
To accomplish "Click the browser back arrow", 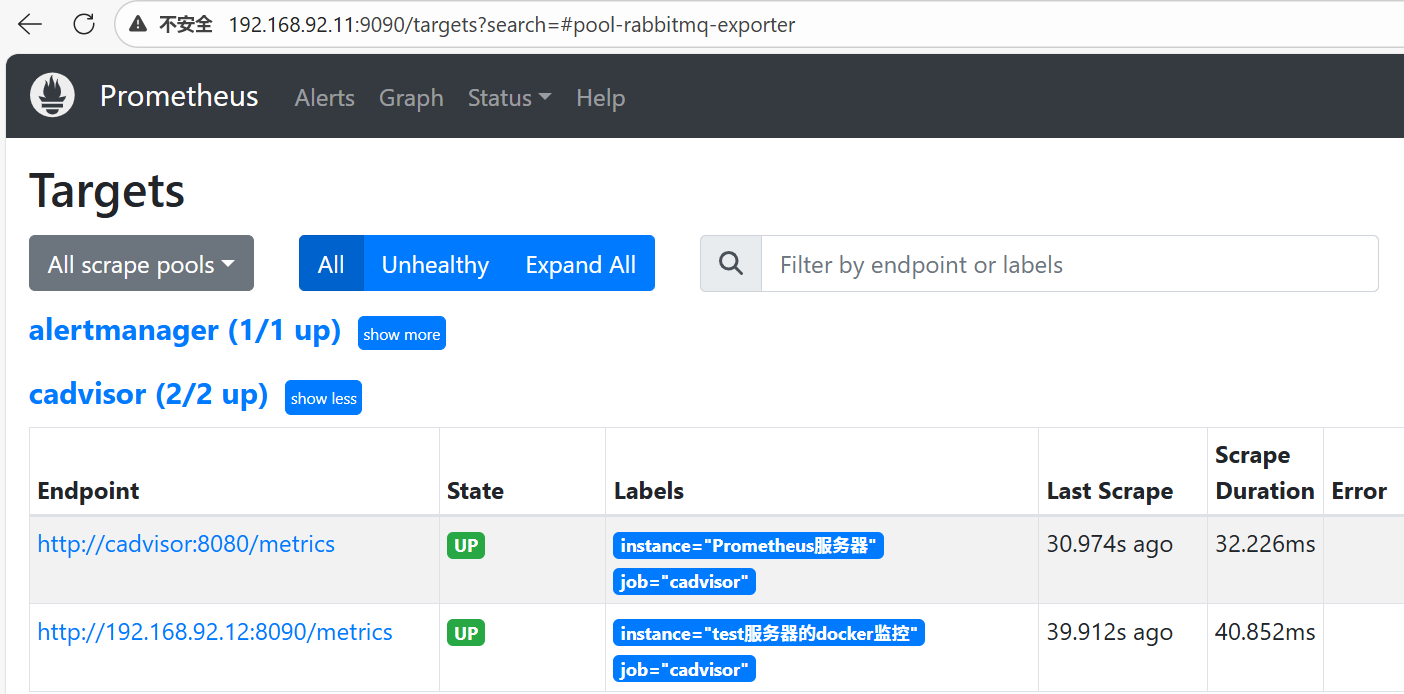I will pyautogui.click(x=30, y=25).
